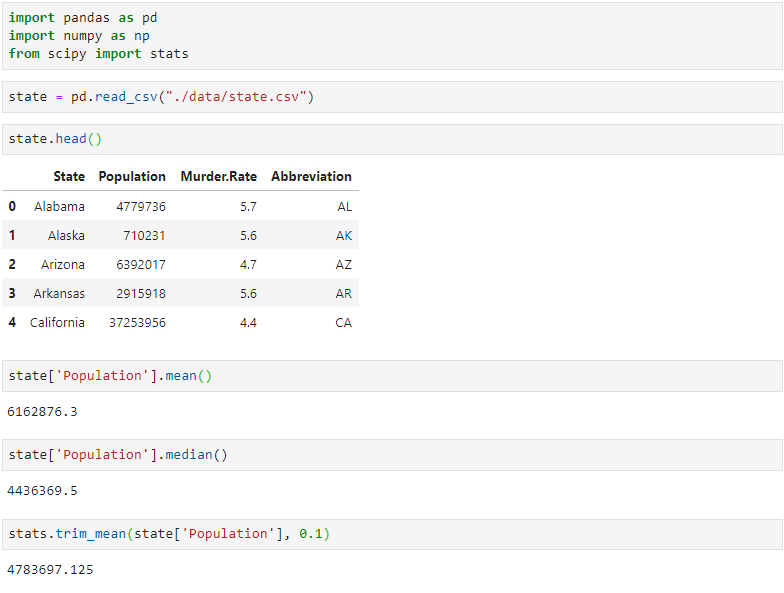This screenshot has height=593, width=784.
Task: Select the California cell
Action: tap(57, 322)
